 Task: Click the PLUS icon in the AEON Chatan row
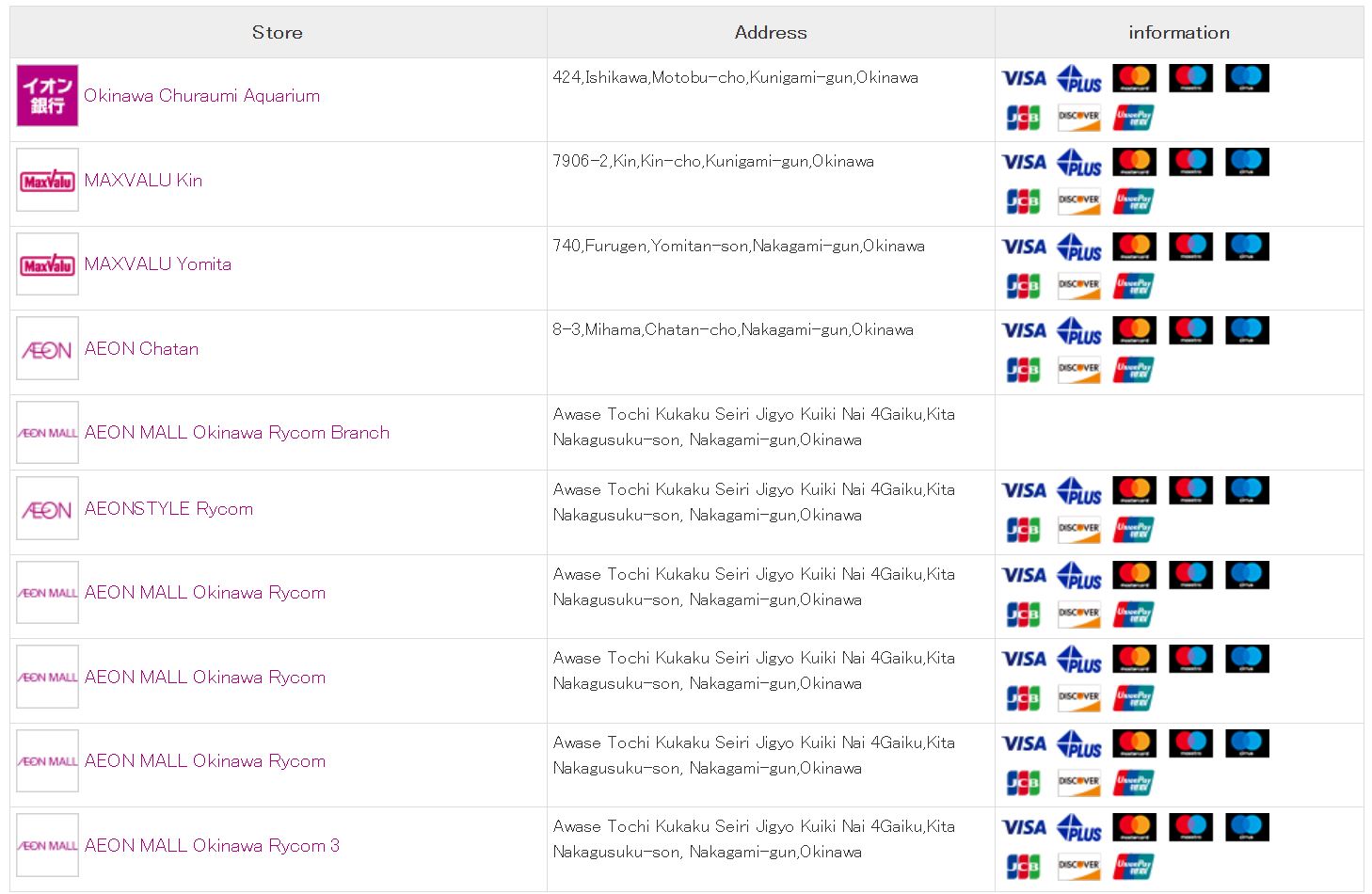tap(1079, 331)
